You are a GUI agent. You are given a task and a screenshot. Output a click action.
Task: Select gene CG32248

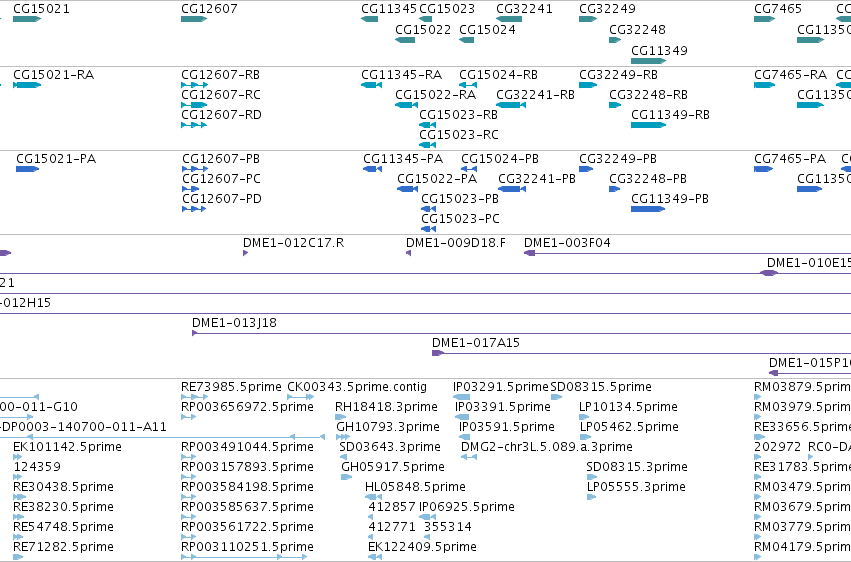pos(615,40)
